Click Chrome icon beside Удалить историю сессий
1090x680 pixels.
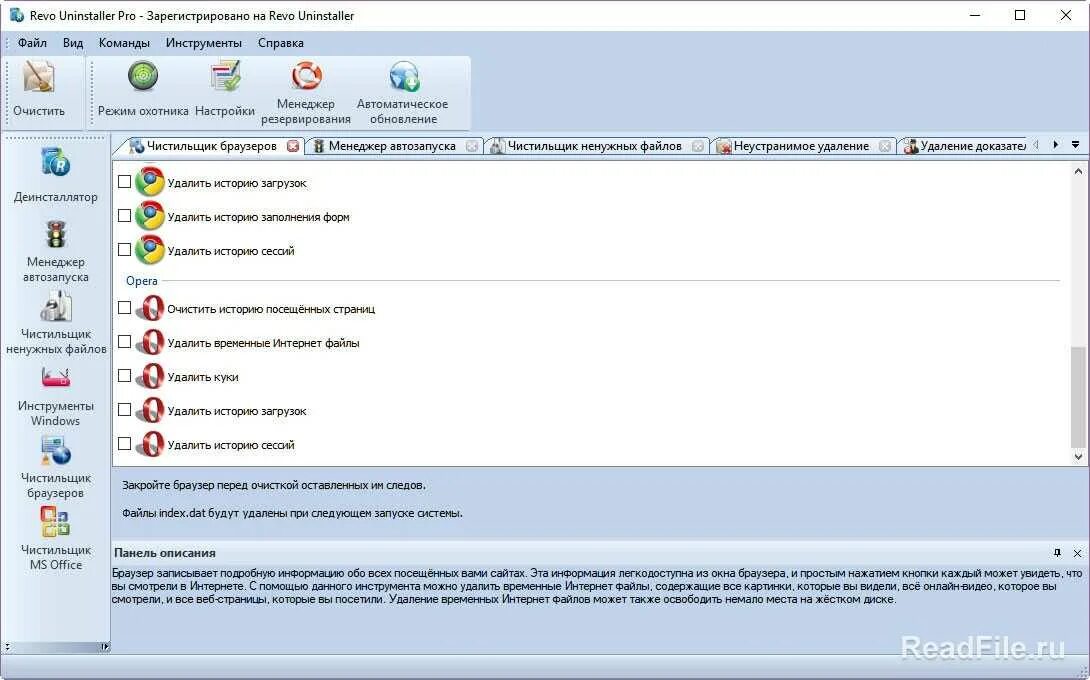click(x=149, y=250)
